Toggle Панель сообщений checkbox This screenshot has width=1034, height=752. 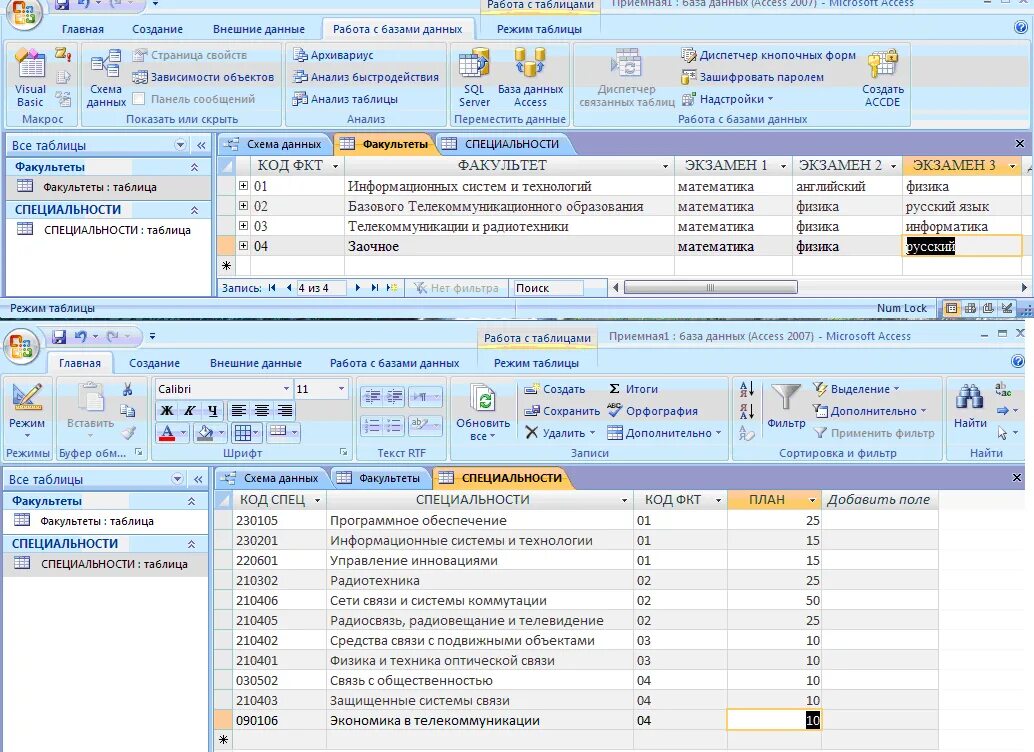(138, 99)
